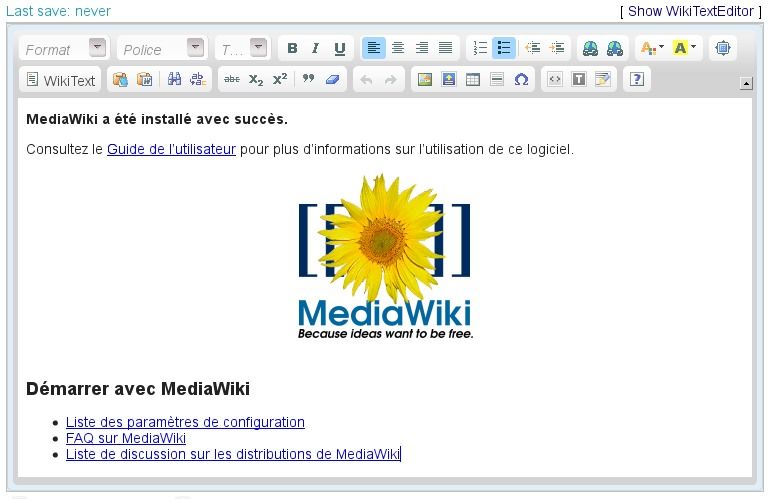Open the Replace text icon
The height and width of the screenshot is (499, 771).
coord(198,80)
